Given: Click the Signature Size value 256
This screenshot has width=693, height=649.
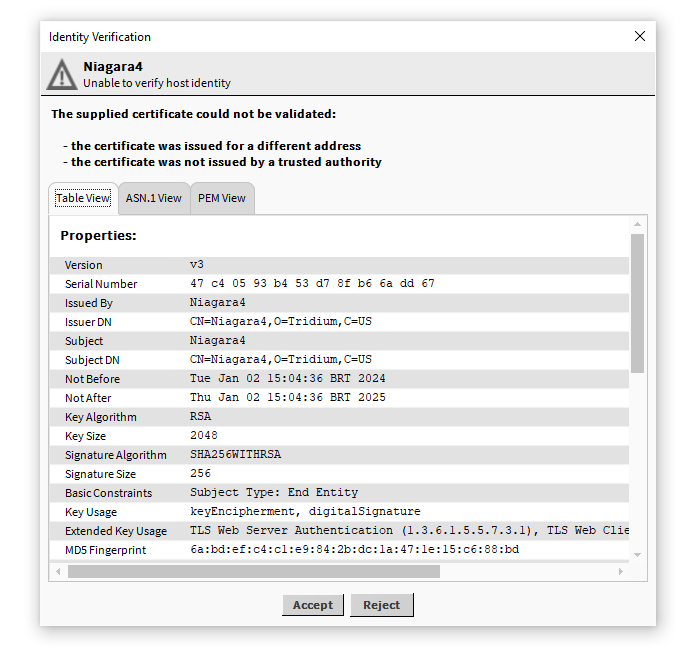Looking at the screenshot, I should (200, 473).
